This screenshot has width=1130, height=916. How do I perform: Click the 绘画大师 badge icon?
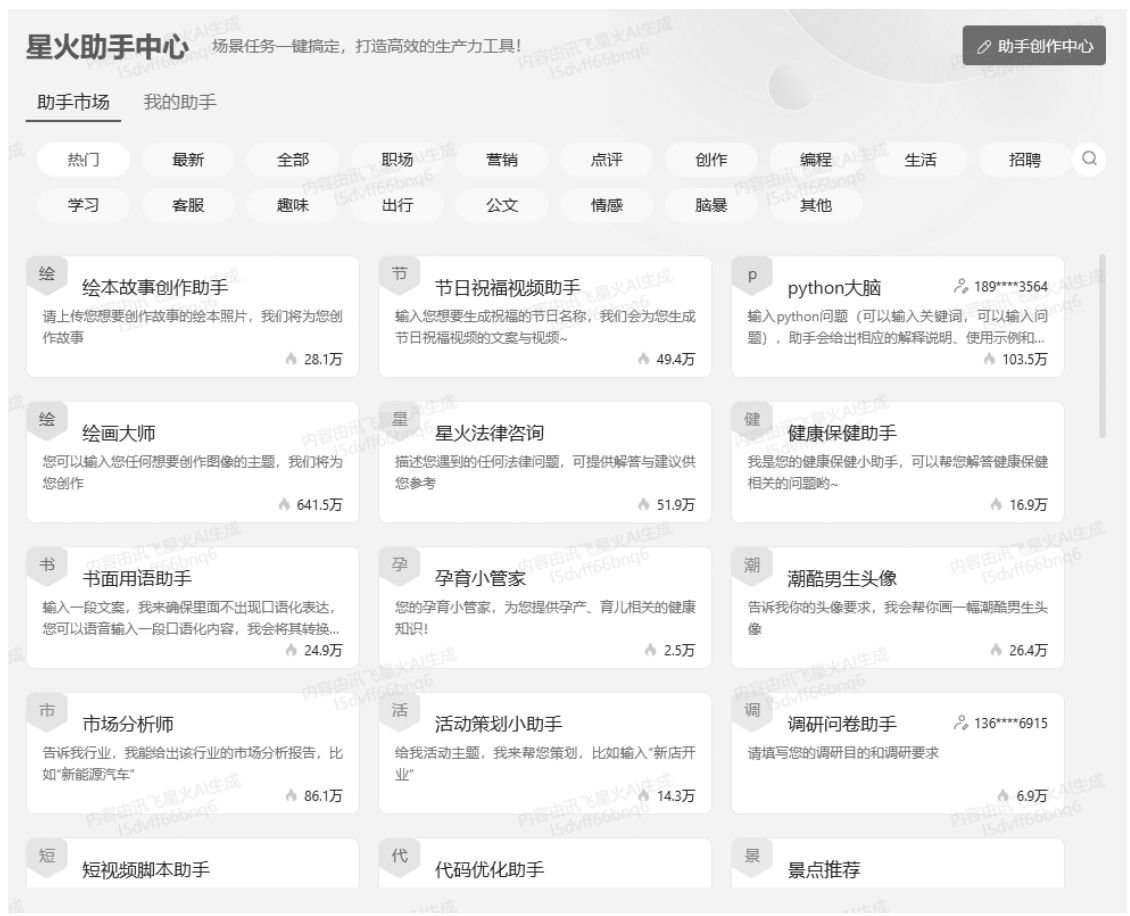(47, 420)
